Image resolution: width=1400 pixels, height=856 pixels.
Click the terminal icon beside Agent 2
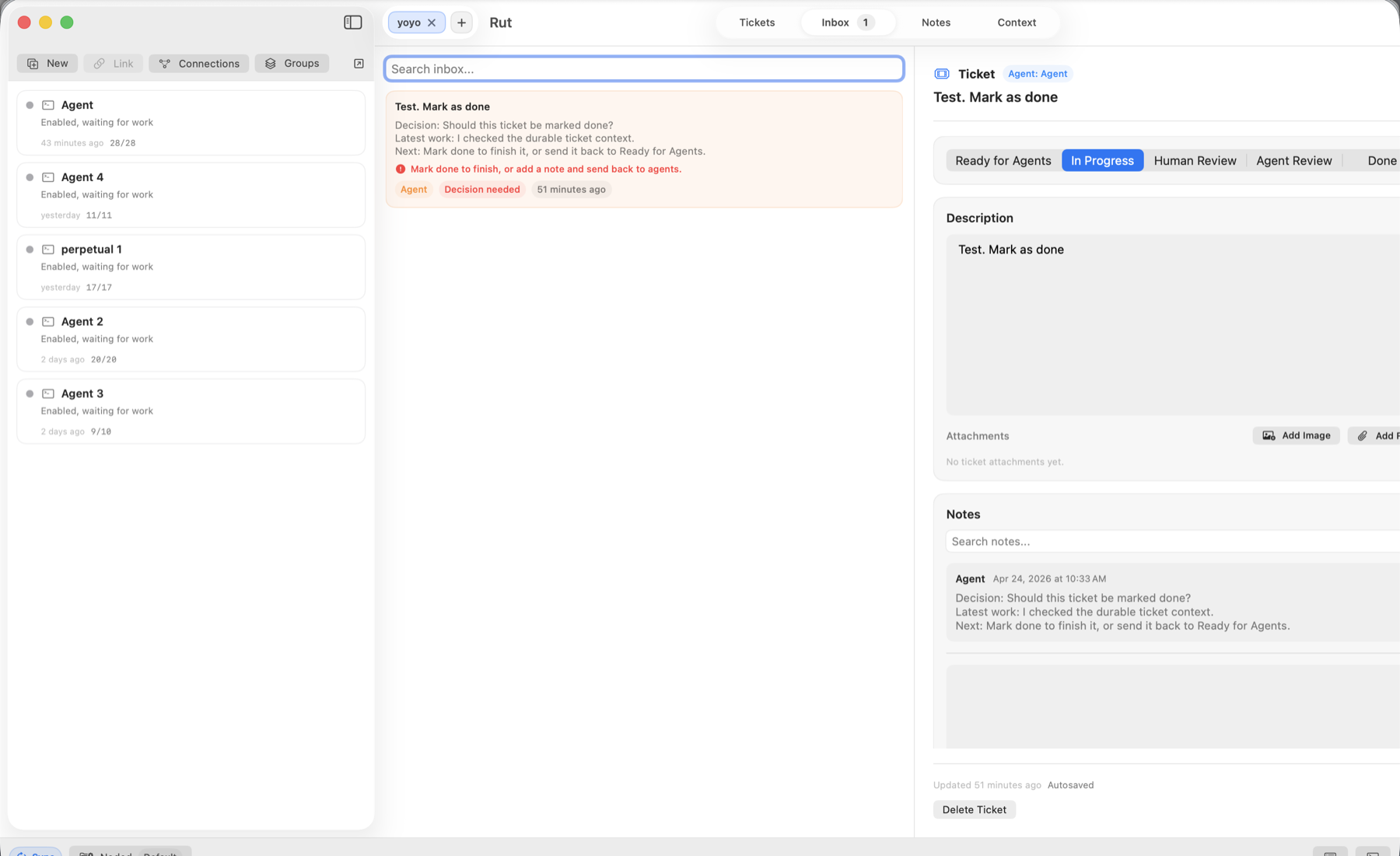48,322
